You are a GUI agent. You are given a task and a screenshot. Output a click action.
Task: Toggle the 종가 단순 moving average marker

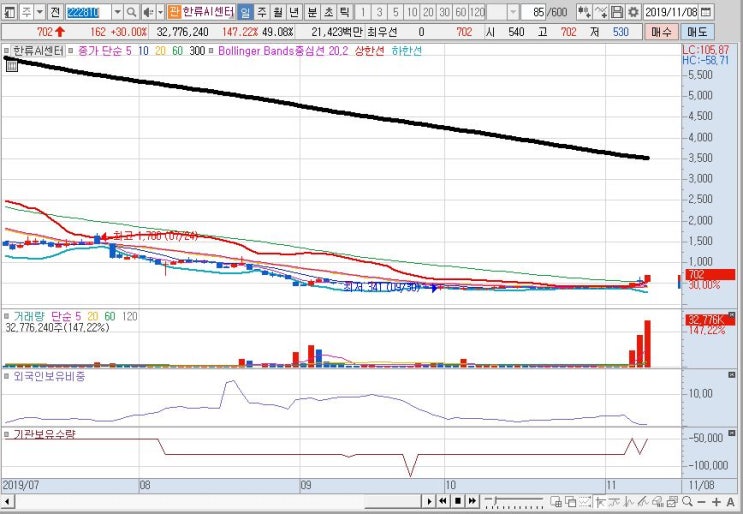click(71, 50)
